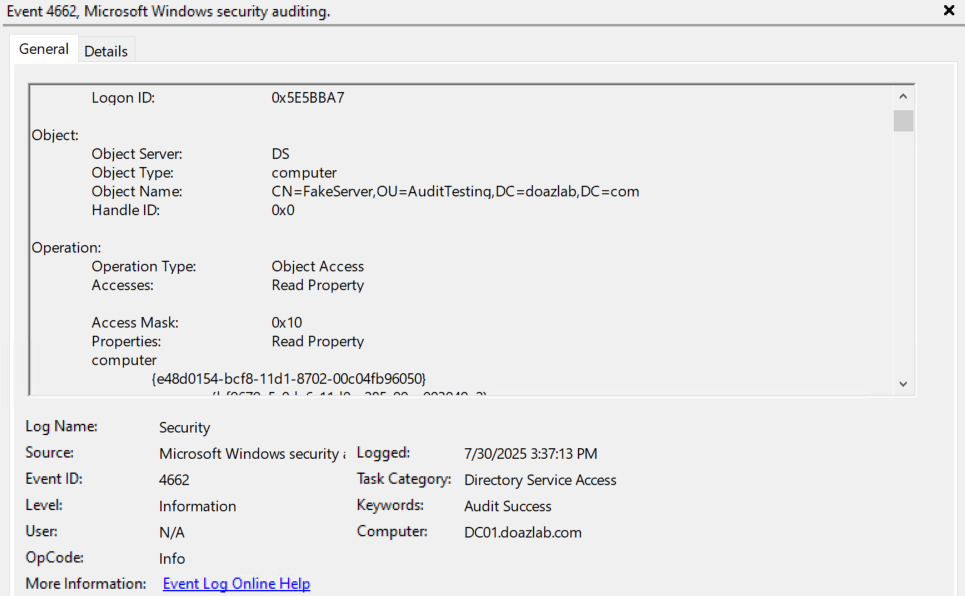Screen dimensions: 965x596
Task: Click the Object Name value CN=FakeServer
Action: click(455, 192)
